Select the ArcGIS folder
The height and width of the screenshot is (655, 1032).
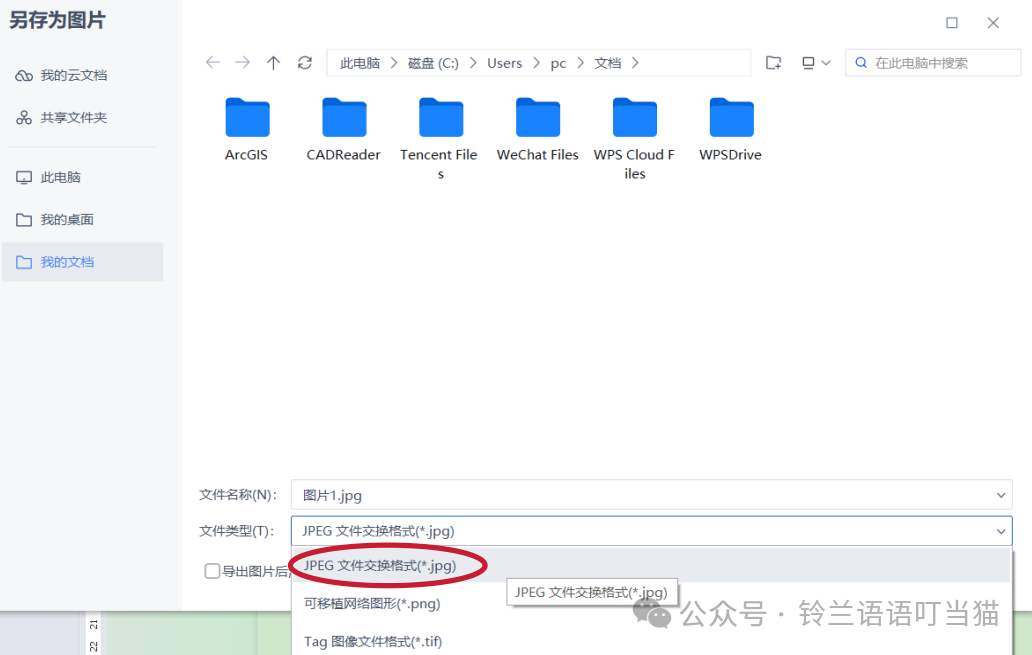247,130
